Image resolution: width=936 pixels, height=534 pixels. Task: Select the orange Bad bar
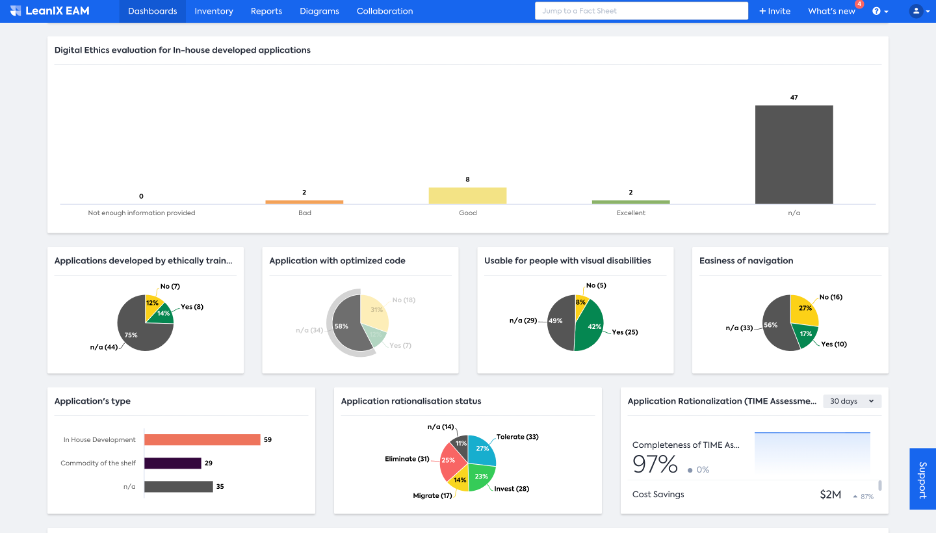pos(304,202)
